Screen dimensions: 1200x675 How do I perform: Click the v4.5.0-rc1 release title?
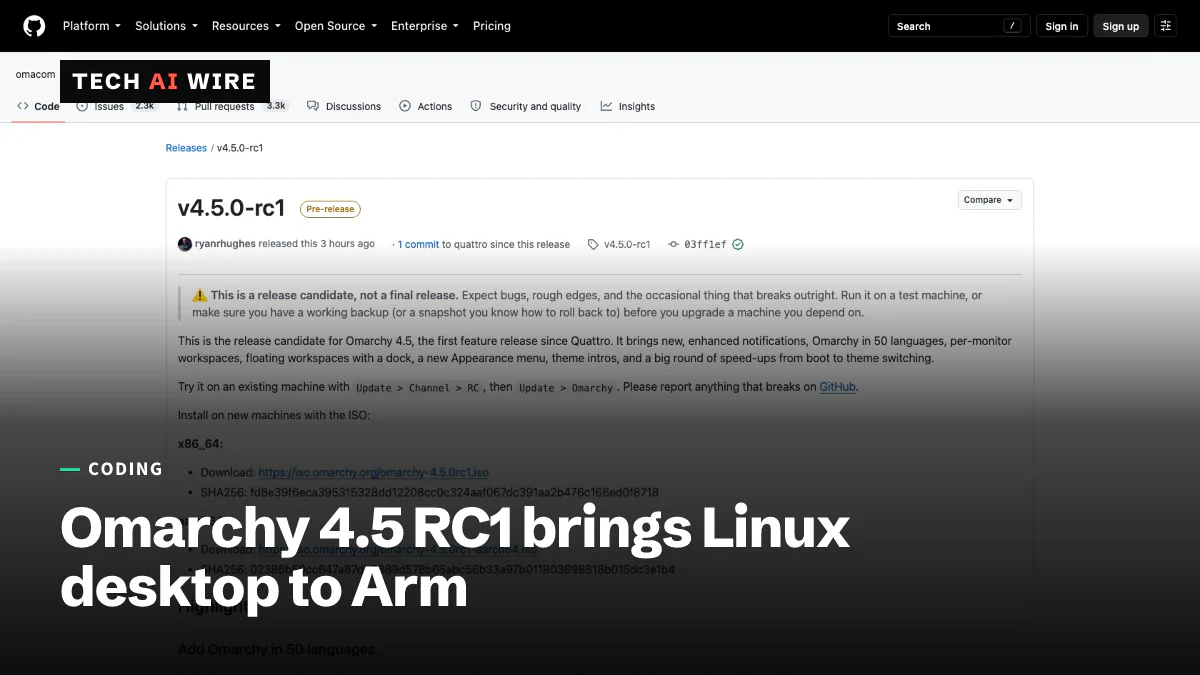(x=232, y=208)
